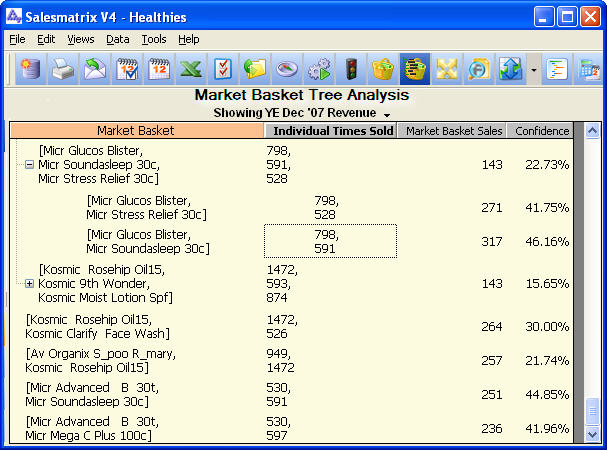Image resolution: width=607 pixels, height=450 pixels.
Task: Export to Excel using the green X icon
Action: (x=191, y=69)
